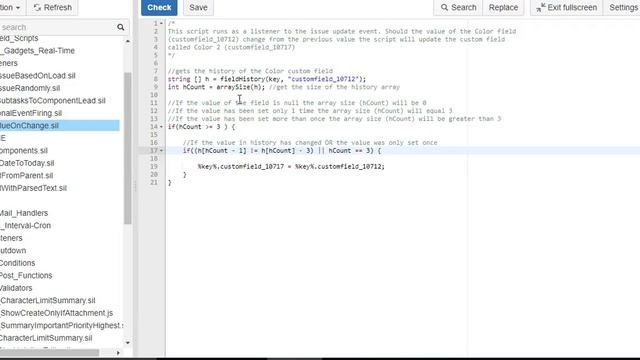Open the components.sil file
Image resolution: width=640 pixels, height=360 pixels.
24,151
